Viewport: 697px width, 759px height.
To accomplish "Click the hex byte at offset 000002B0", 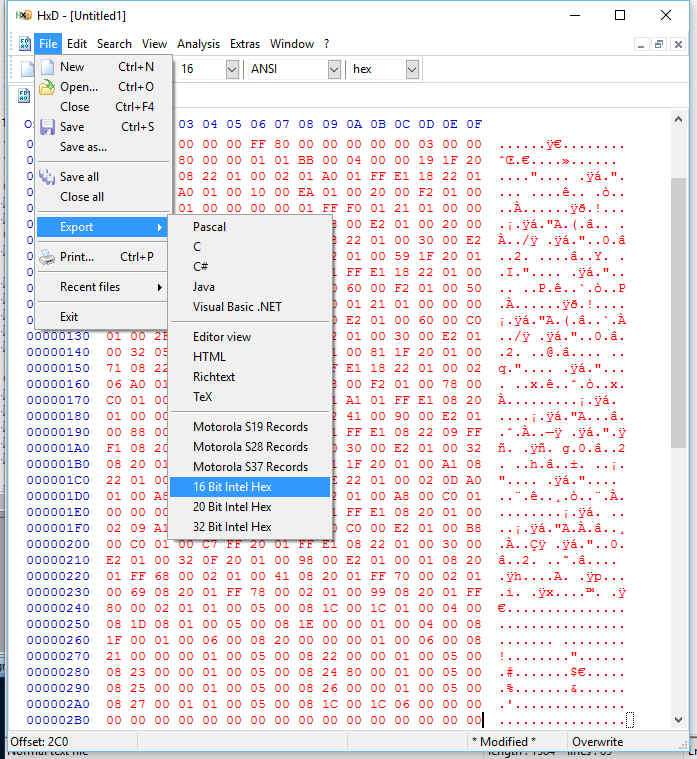I will 114,720.
